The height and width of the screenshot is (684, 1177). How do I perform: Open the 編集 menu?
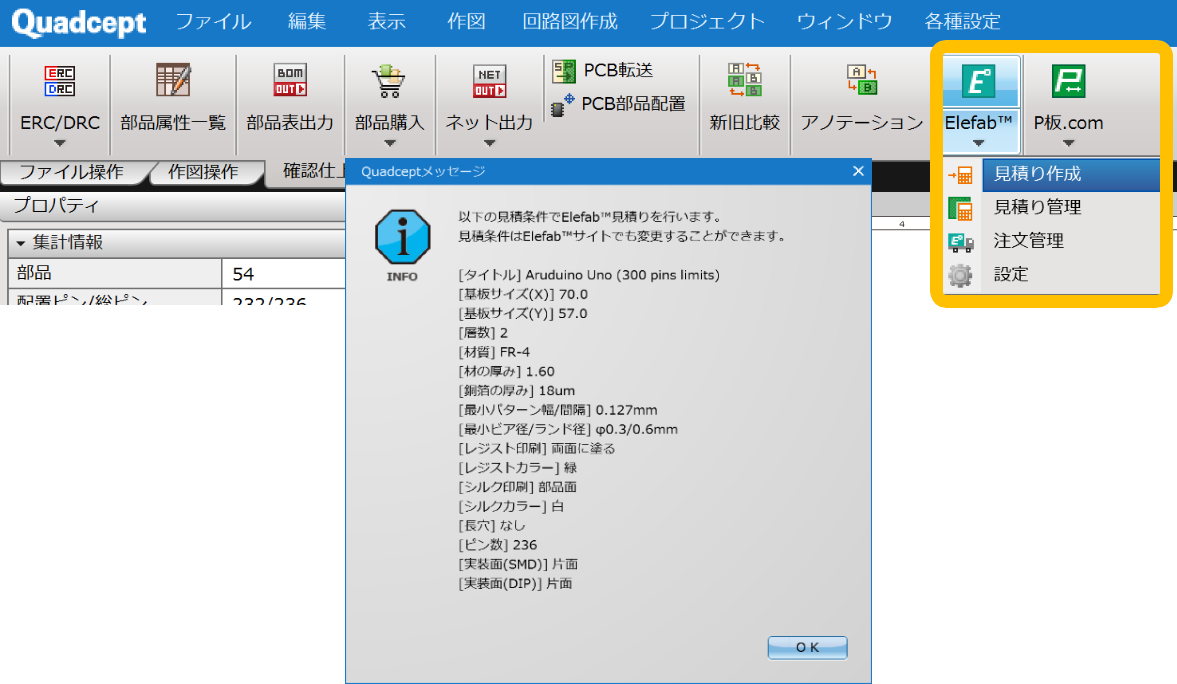pos(307,21)
